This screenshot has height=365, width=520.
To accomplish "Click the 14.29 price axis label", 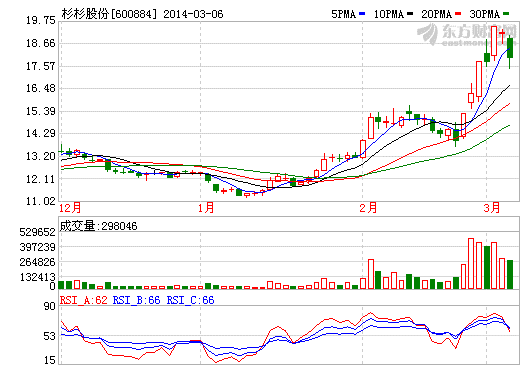I will click(x=41, y=134).
